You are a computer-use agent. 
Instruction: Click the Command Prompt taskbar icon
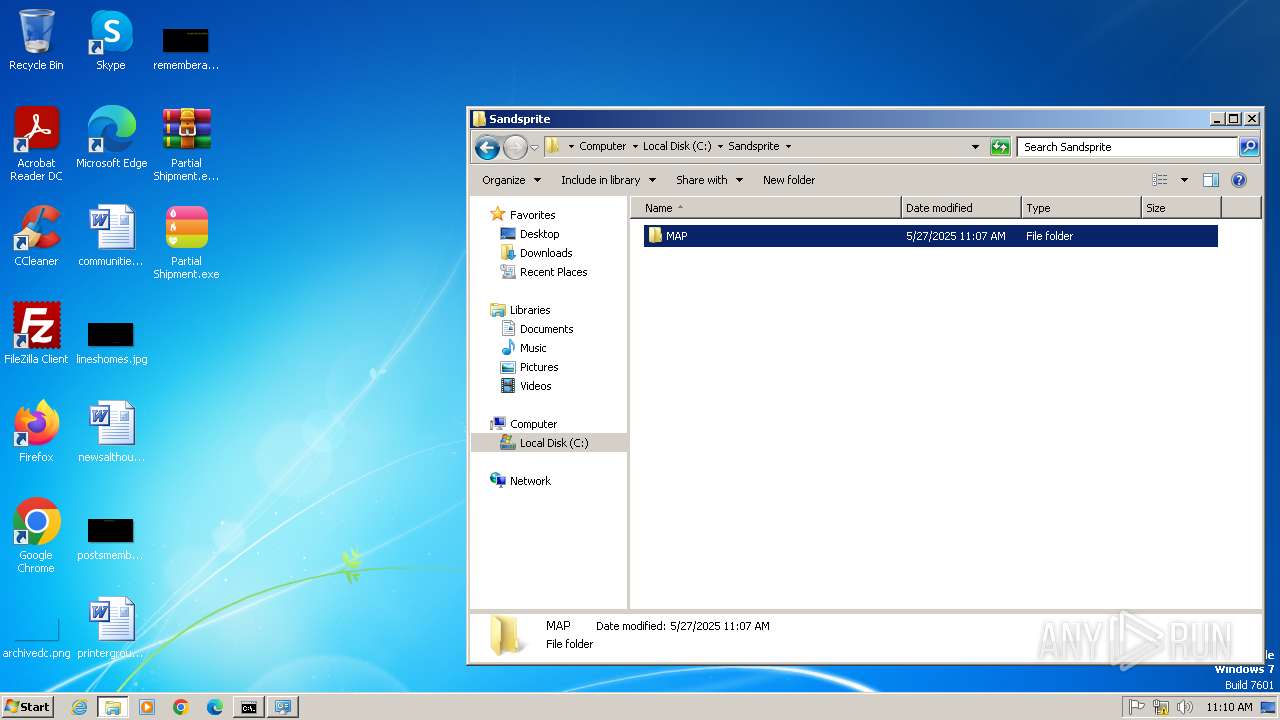(x=248, y=707)
